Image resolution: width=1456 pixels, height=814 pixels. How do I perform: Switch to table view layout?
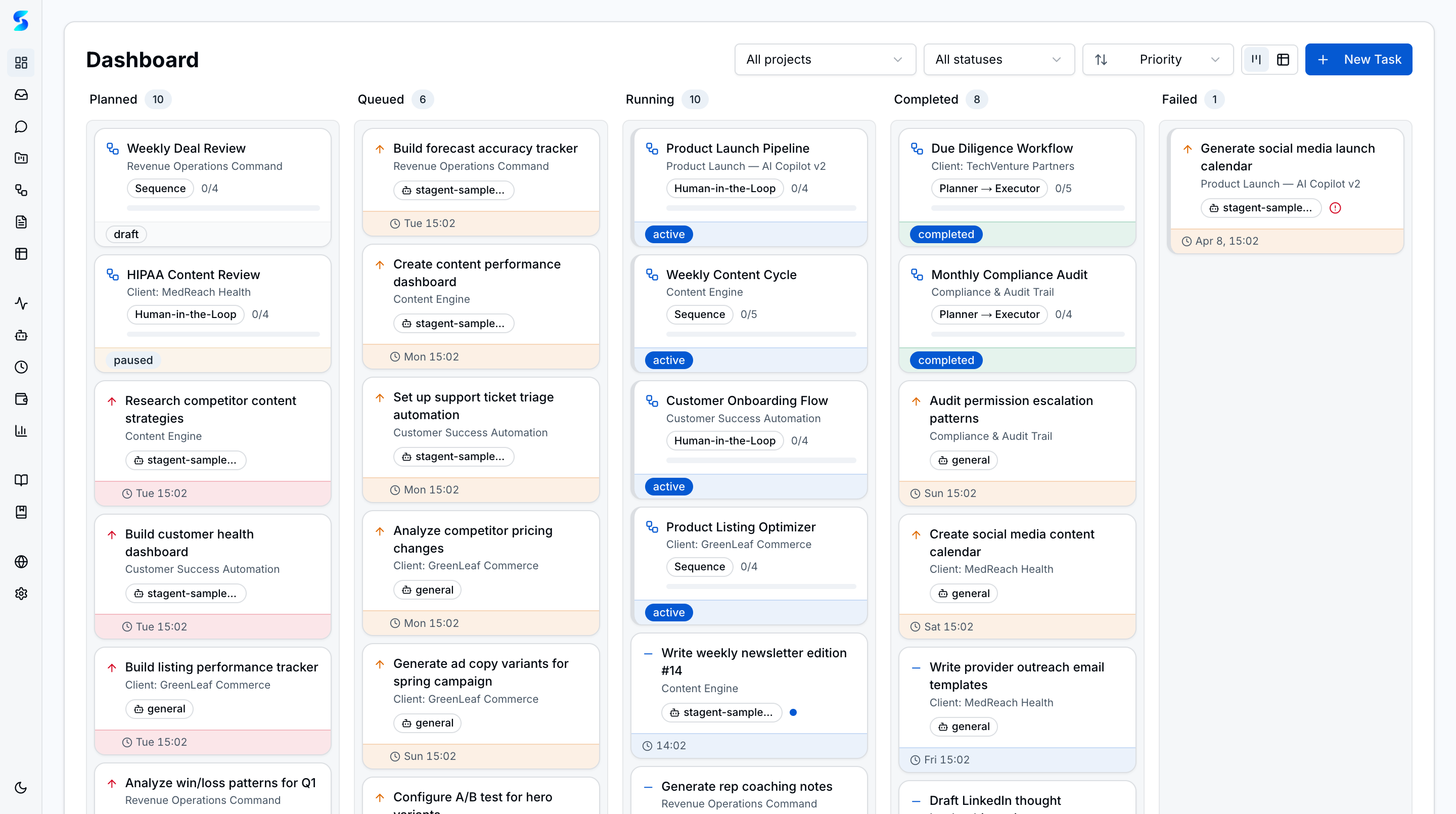pos(1283,59)
